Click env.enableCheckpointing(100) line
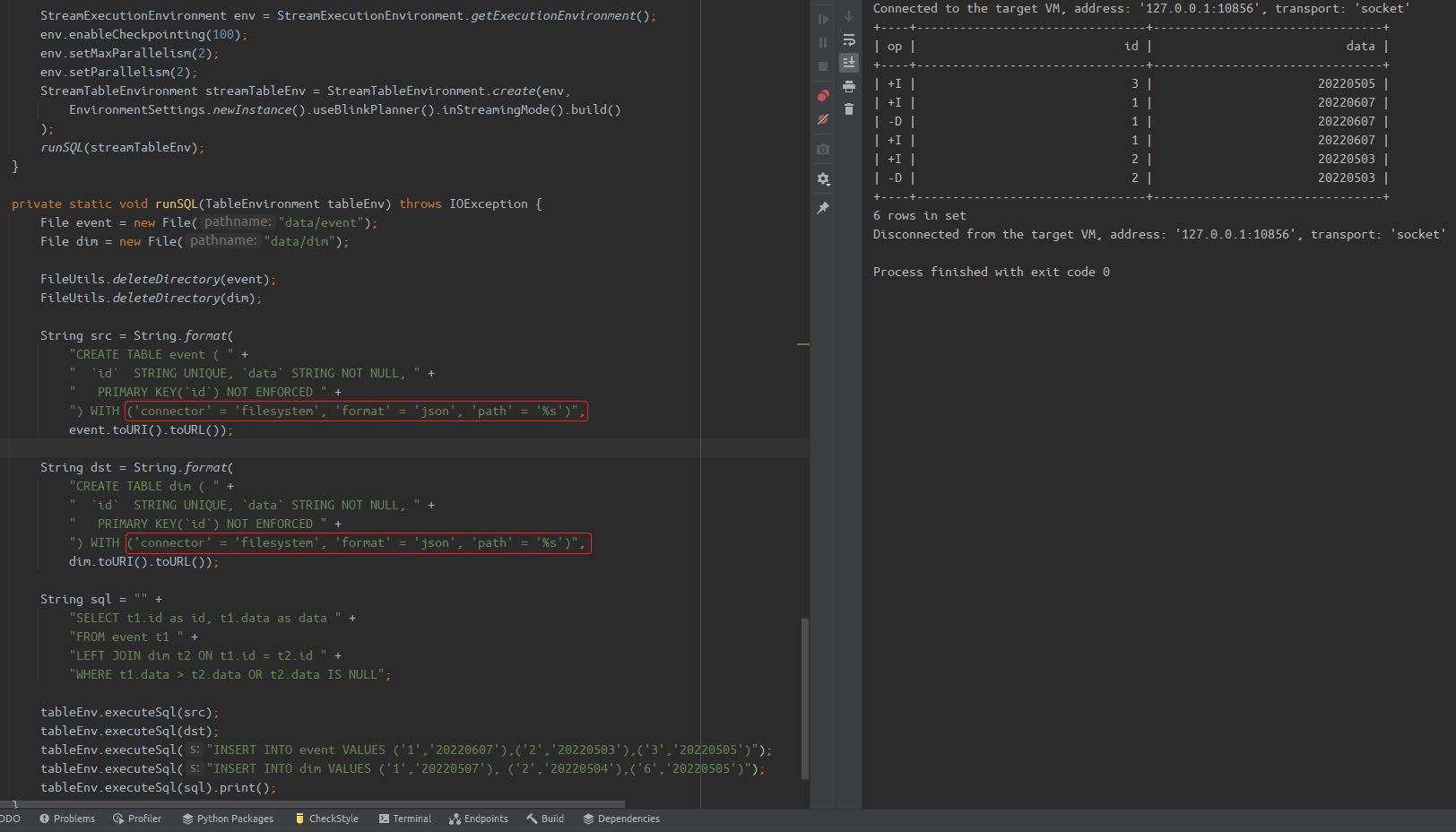This screenshot has width=1456, height=832. (x=143, y=35)
